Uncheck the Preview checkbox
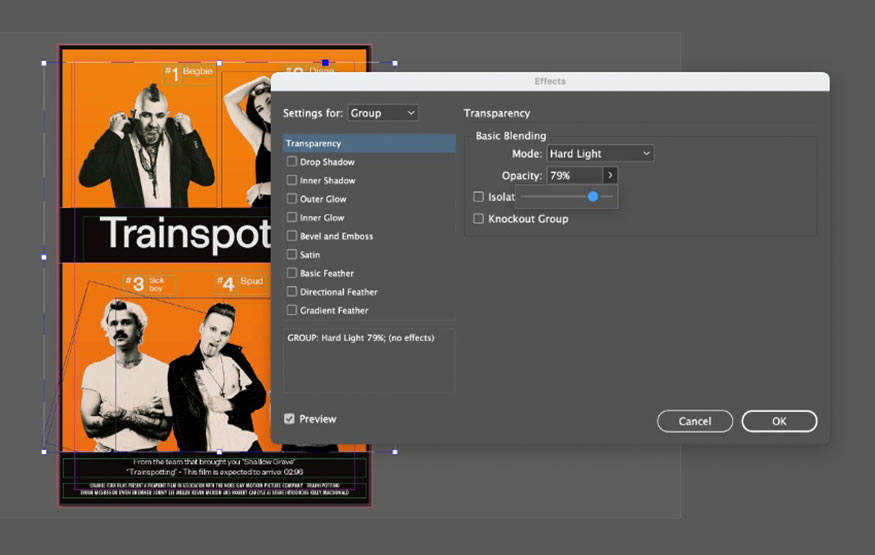This screenshot has width=875, height=555. tap(289, 419)
